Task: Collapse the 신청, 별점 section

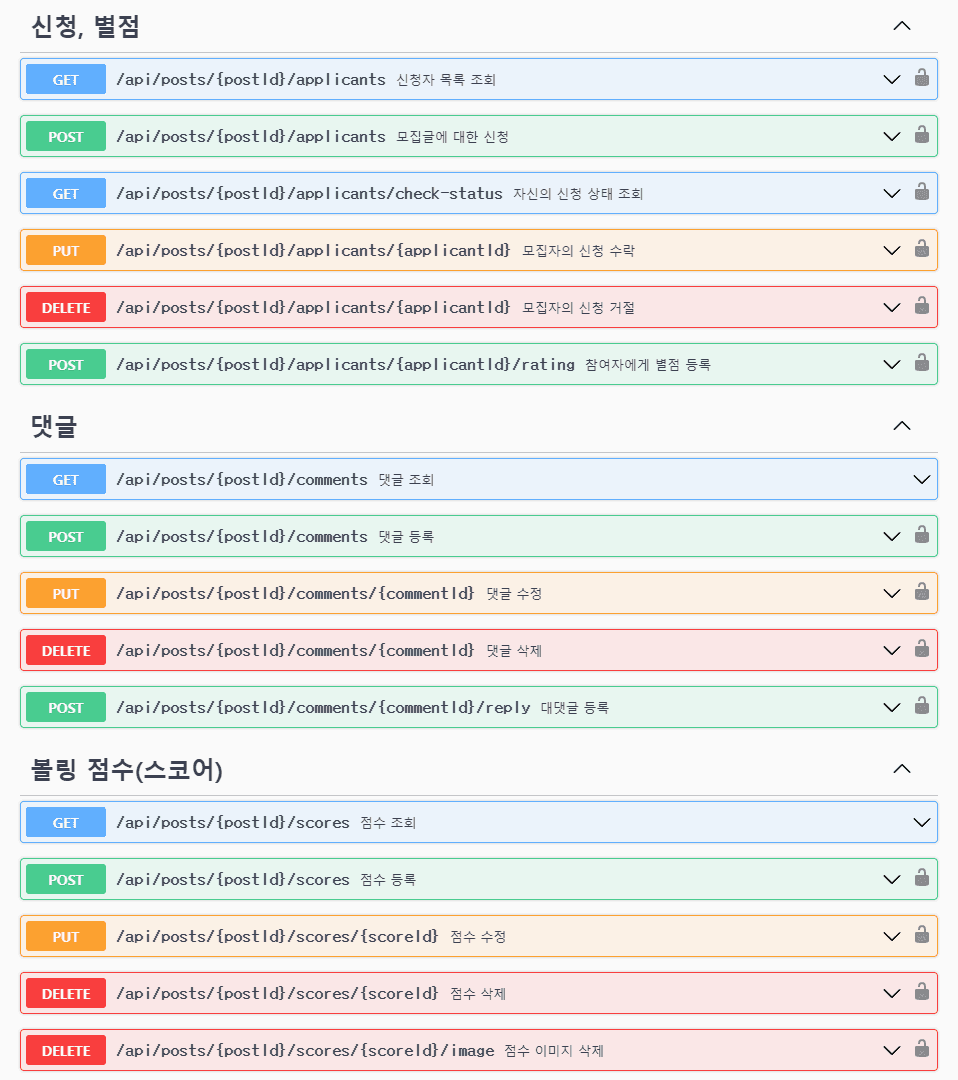Action: [x=902, y=26]
